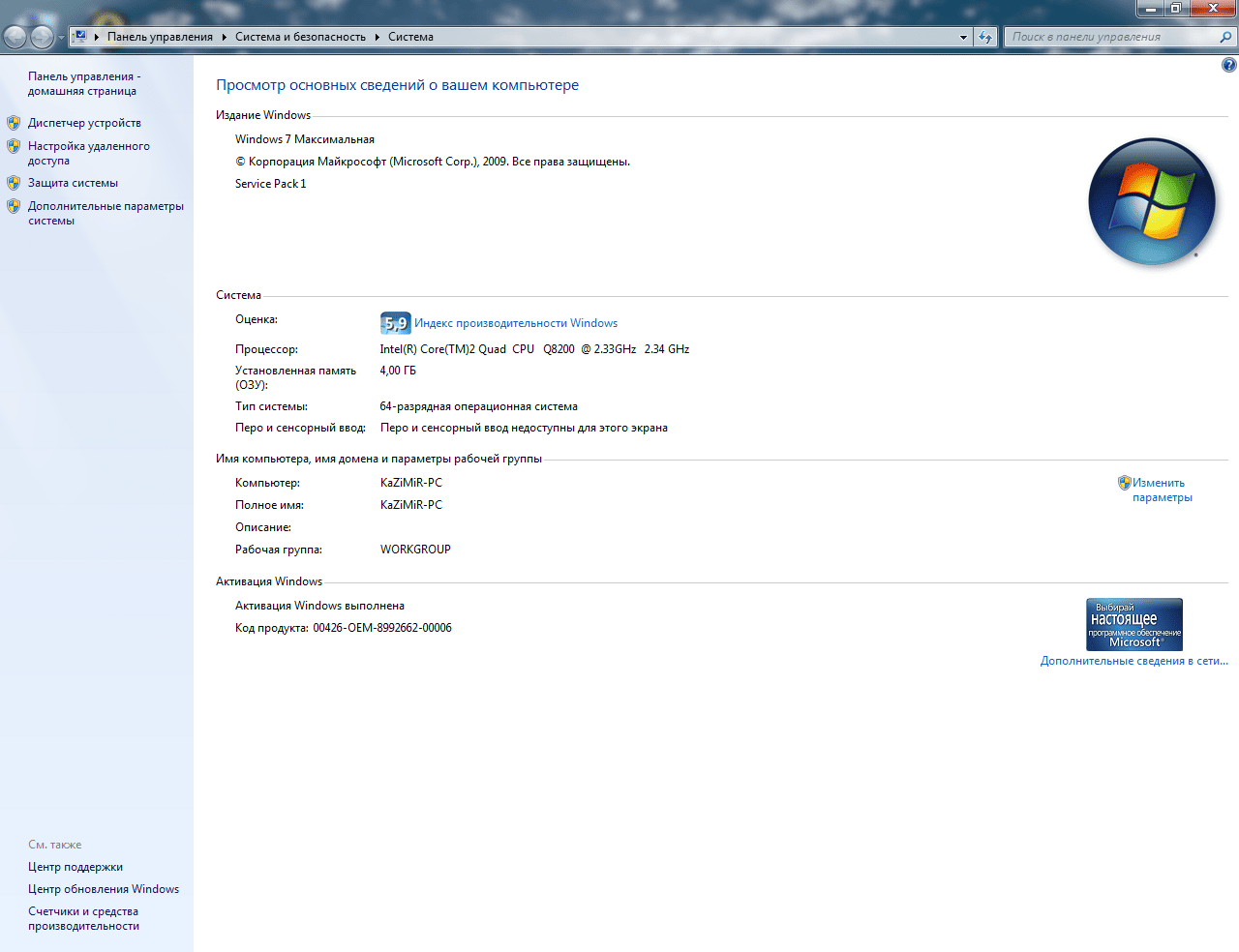Expand arrow after 'Система и безопасность' breadcrumb
The width and height of the screenshot is (1239, 952).
click(377, 37)
